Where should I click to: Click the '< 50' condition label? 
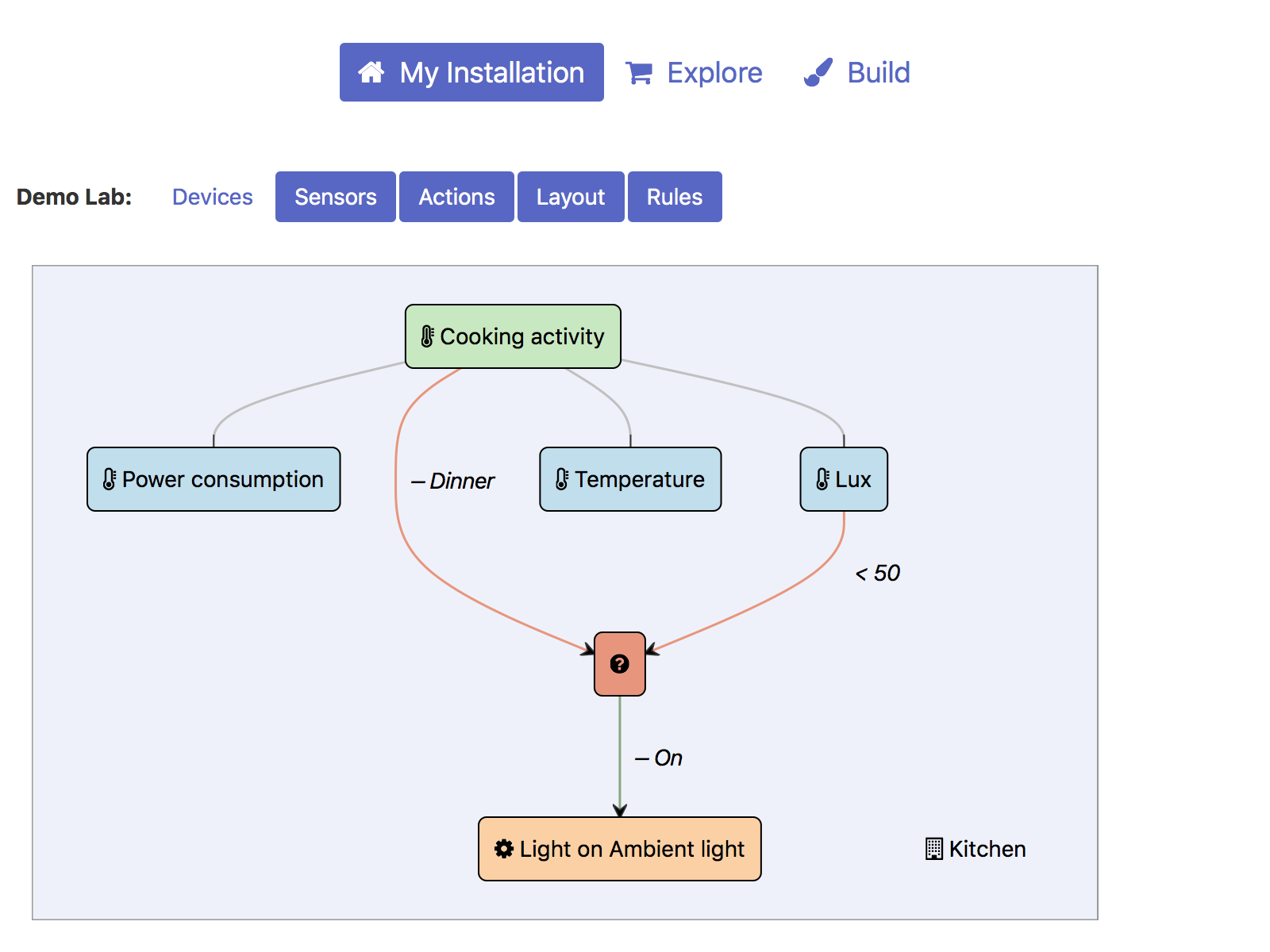point(878,574)
